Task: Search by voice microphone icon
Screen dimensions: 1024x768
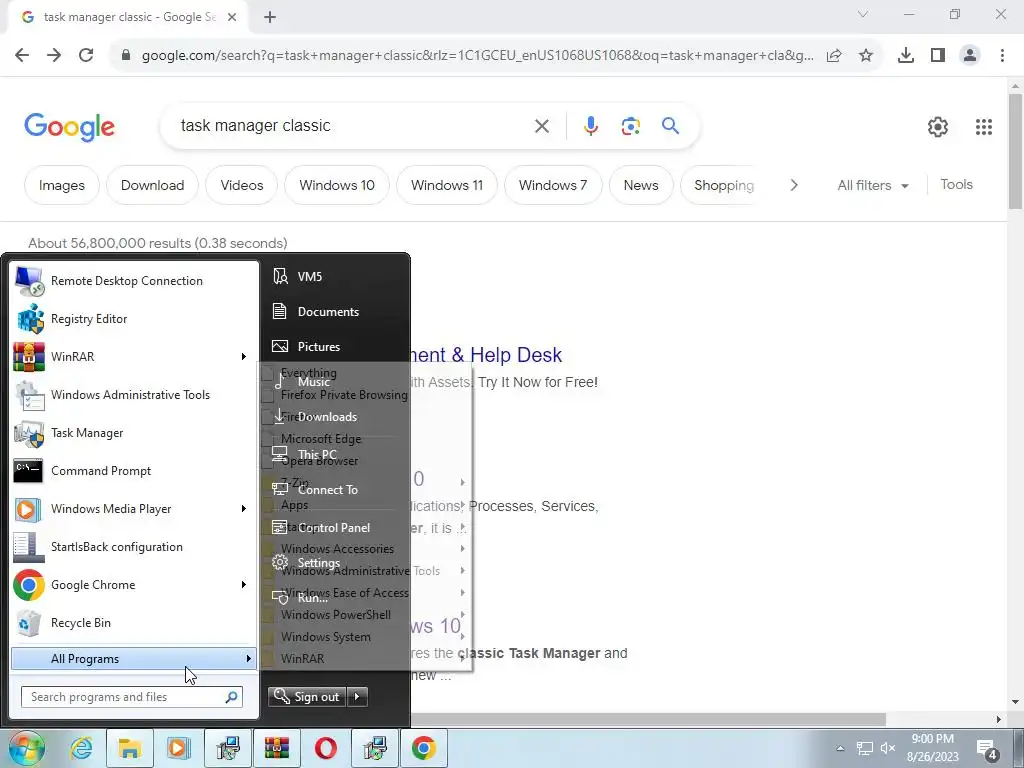Action: coord(591,126)
